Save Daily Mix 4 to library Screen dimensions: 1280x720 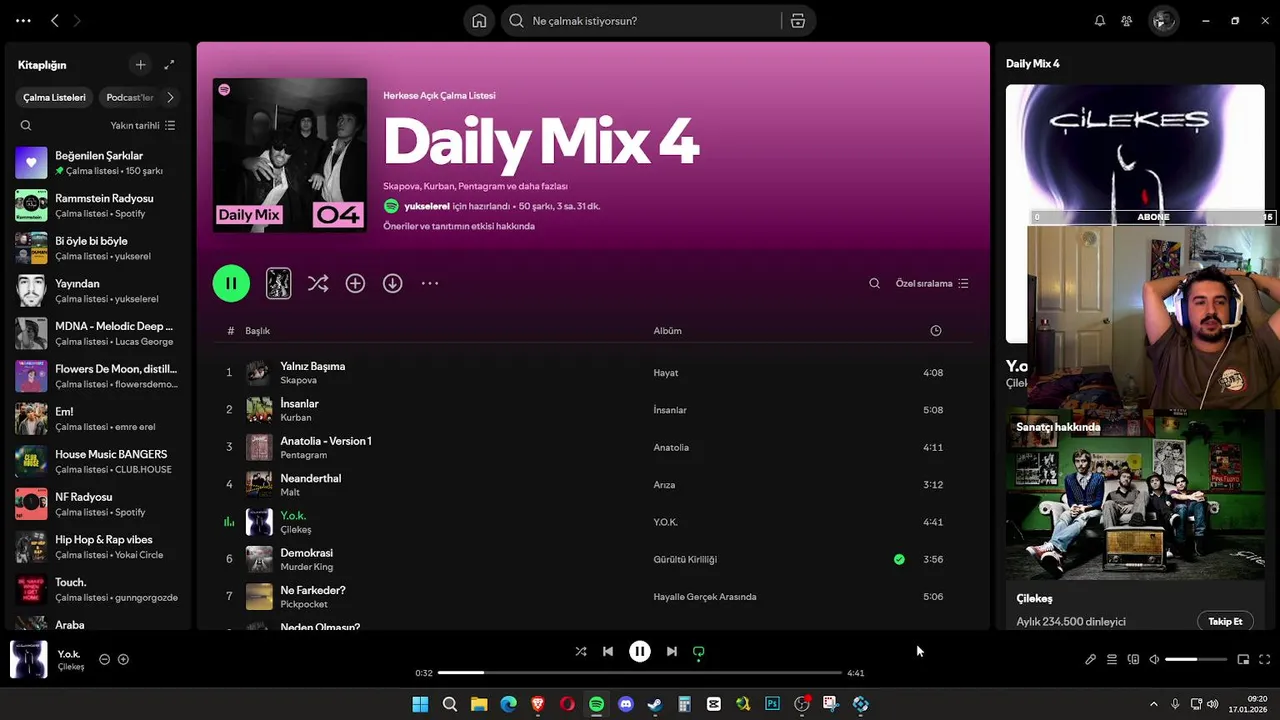click(x=355, y=284)
